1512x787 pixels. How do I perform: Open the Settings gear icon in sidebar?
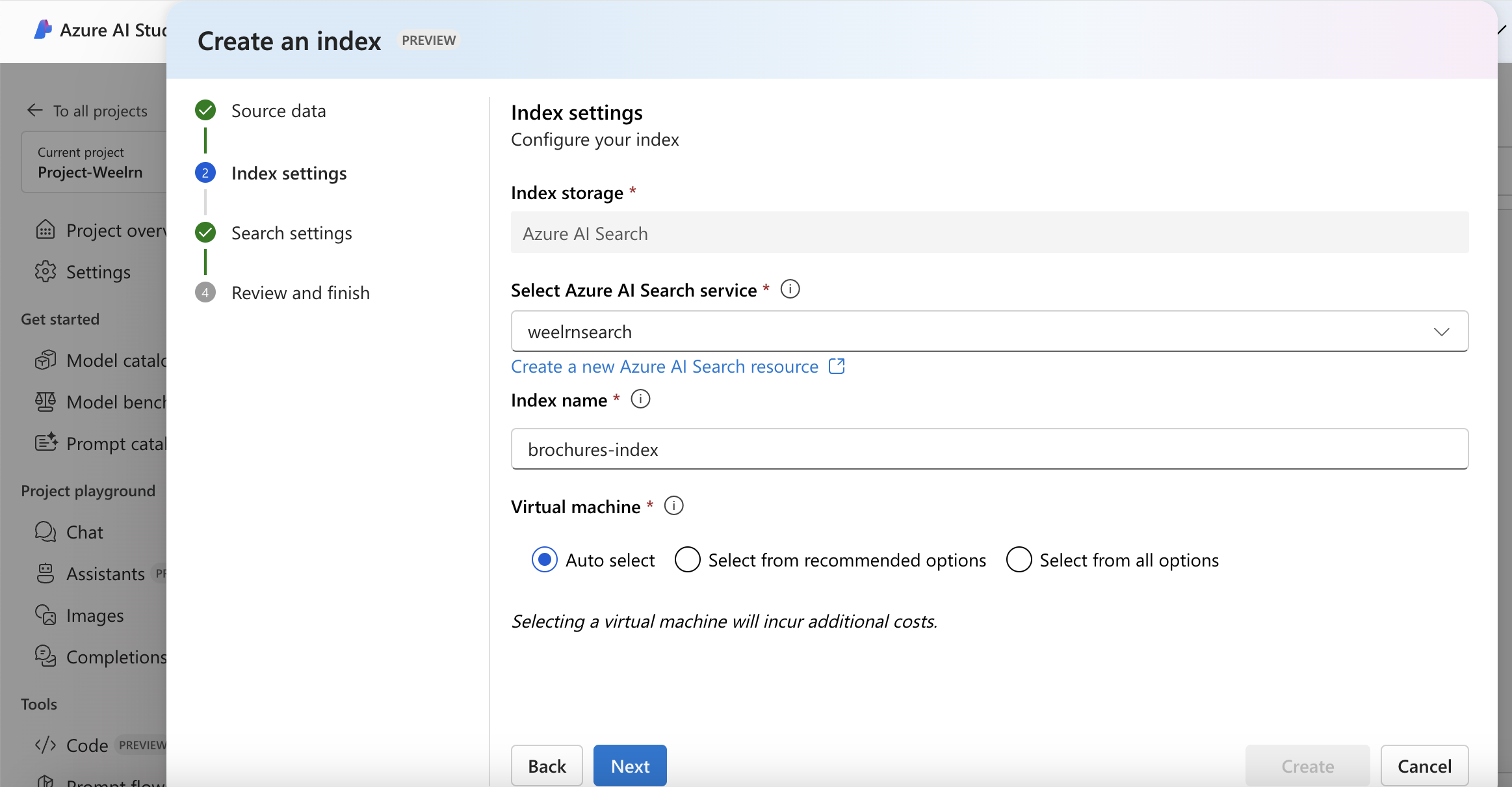46,272
